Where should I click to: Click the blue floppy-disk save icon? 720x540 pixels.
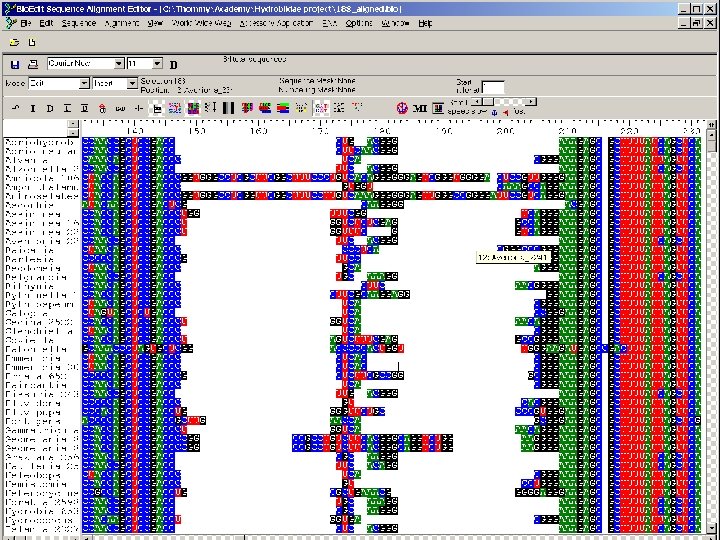(x=15, y=64)
